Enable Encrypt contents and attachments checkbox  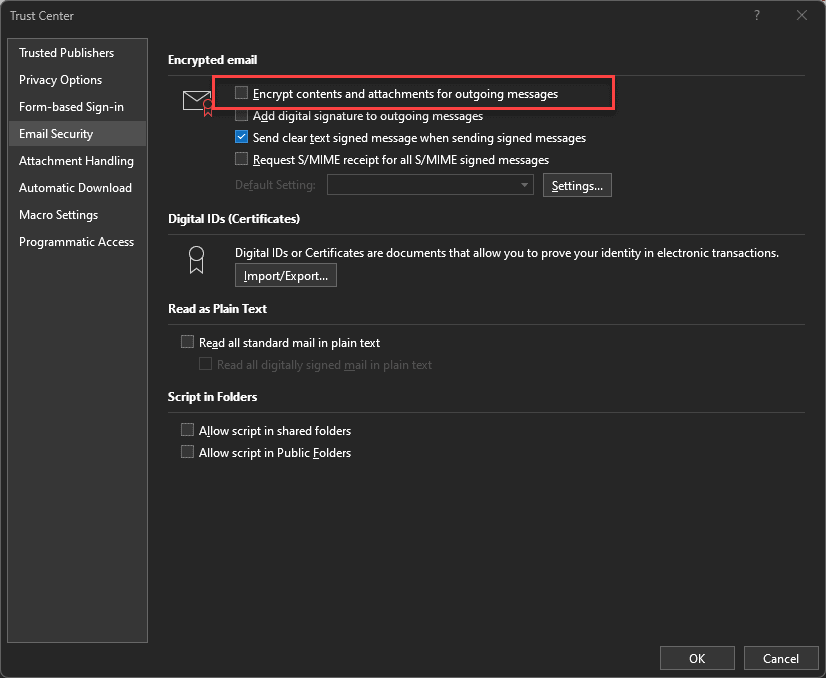pos(241,93)
